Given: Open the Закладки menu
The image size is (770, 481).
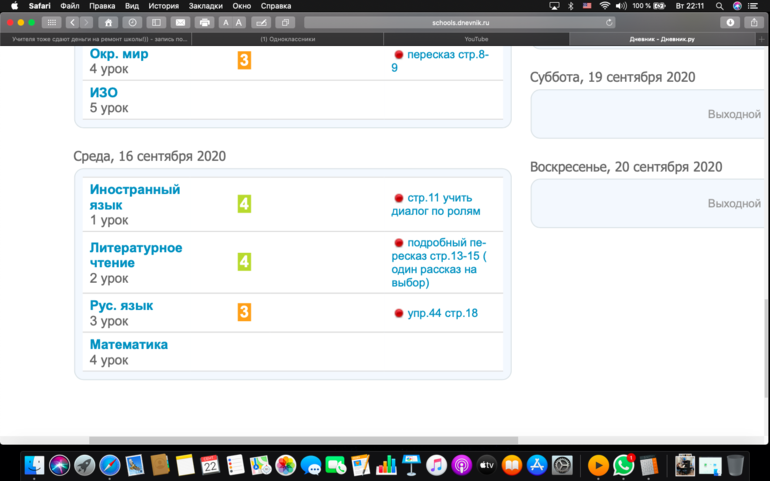Looking at the screenshot, I should coord(206,6).
